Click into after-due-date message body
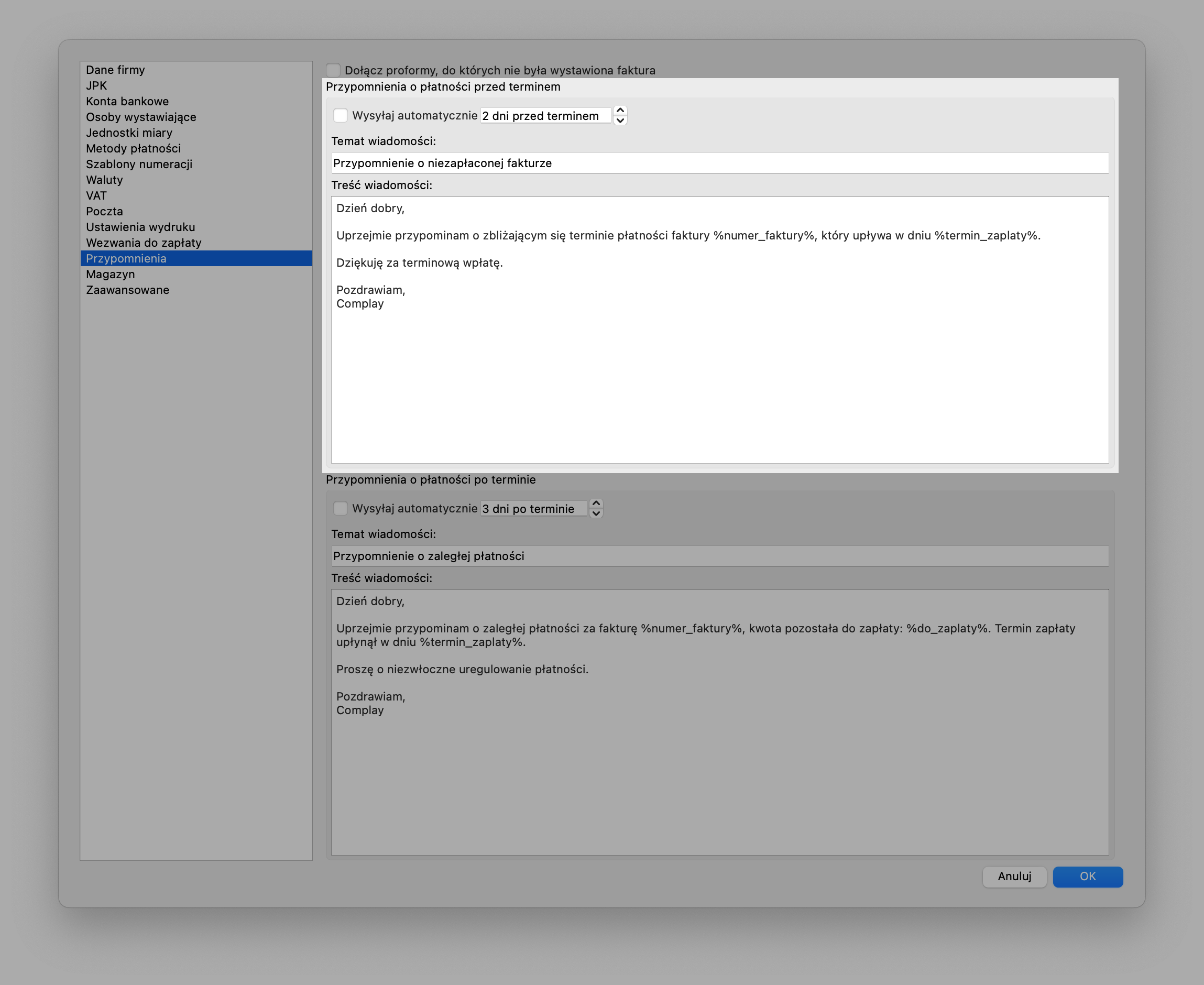The width and height of the screenshot is (1204, 985). [720, 723]
